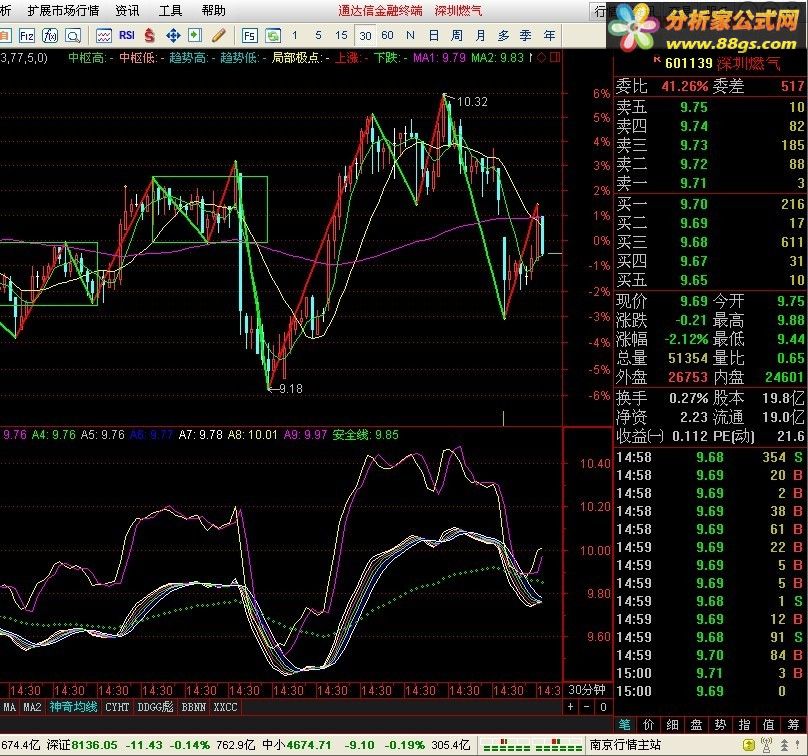
Task: Switch to the 笔 tick panel tab
Action: tap(625, 725)
